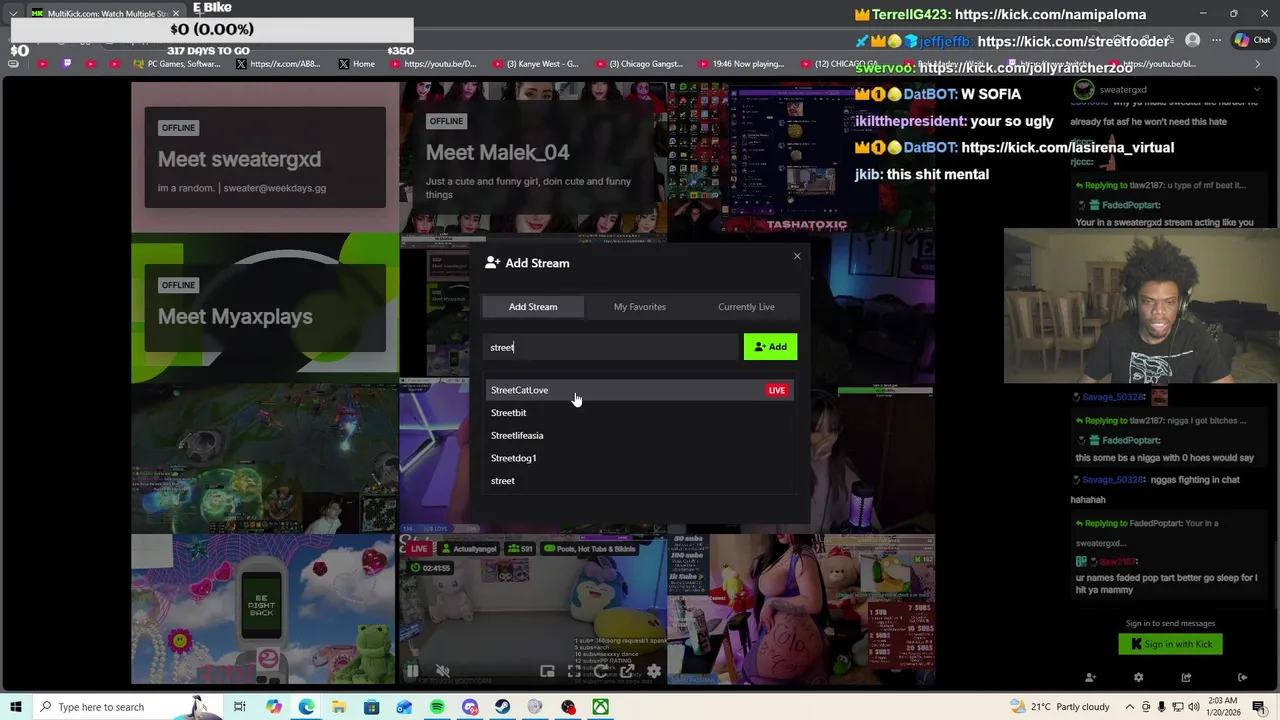The width and height of the screenshot is (1280, 720).
Task: Open Twitch bookmark icon
Action: 67,64
